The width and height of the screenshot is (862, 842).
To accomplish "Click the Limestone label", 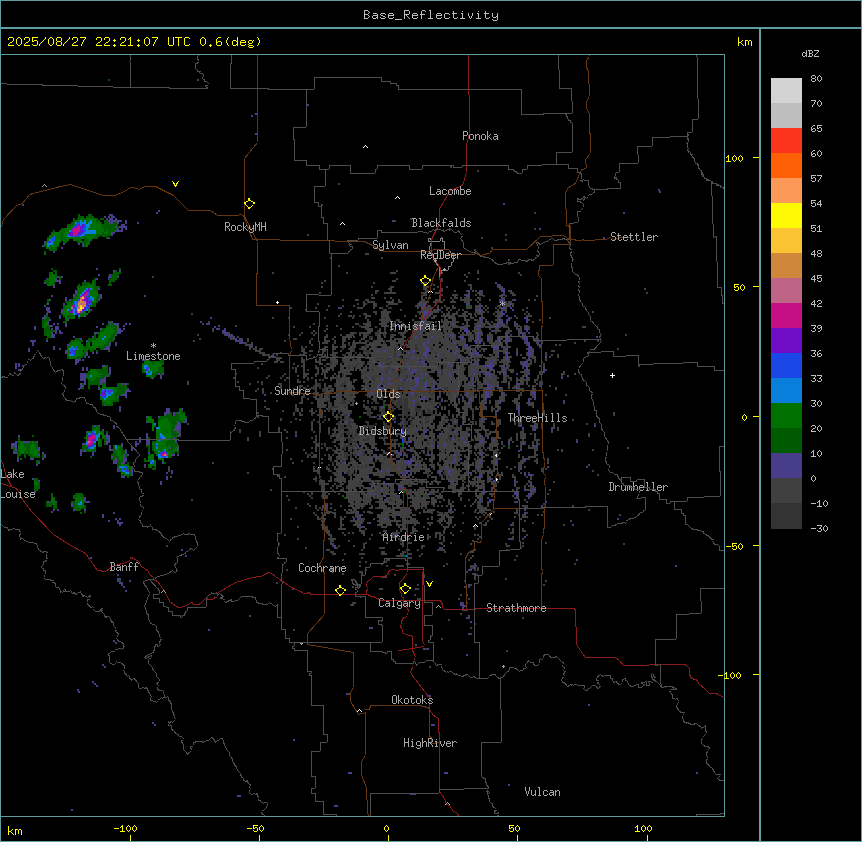I will (153, 356).
